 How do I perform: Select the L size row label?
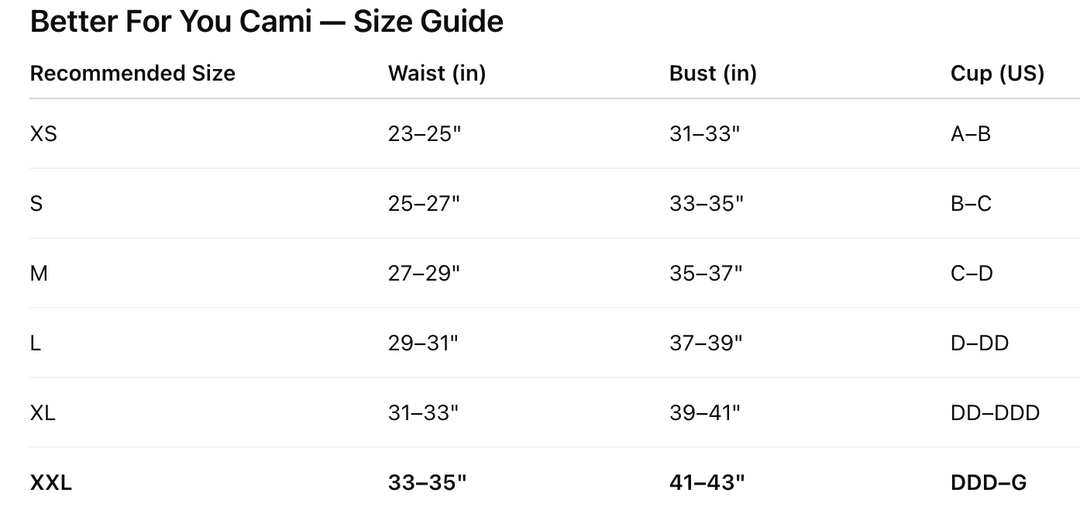point(36,343)
